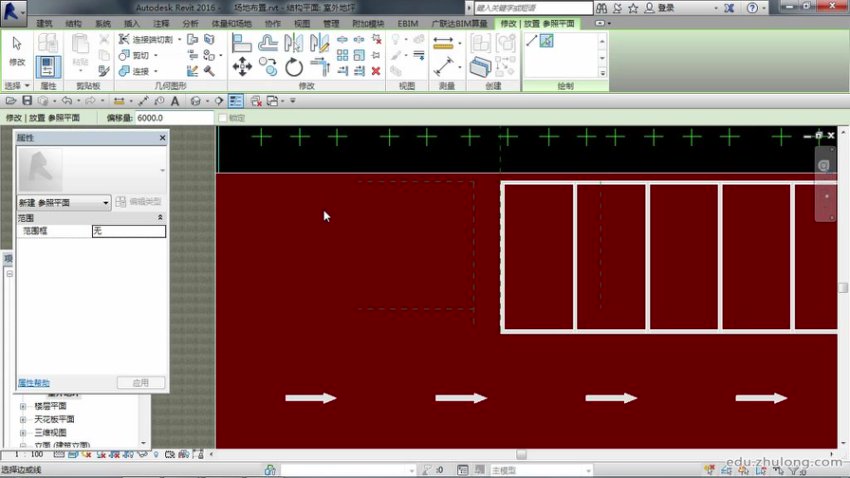Select the Pick Lines draw tool
850x478 pixels.
(x=546, y=41)
